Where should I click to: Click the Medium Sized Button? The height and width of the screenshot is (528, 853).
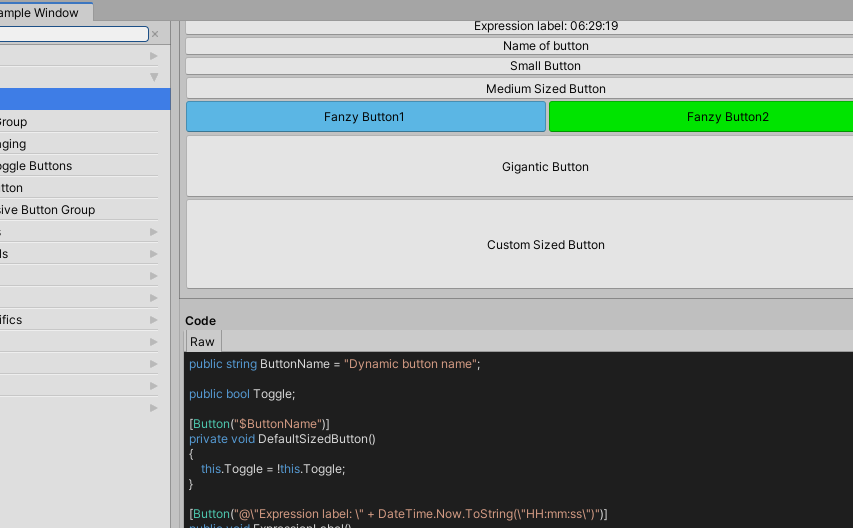click(545, 89)
